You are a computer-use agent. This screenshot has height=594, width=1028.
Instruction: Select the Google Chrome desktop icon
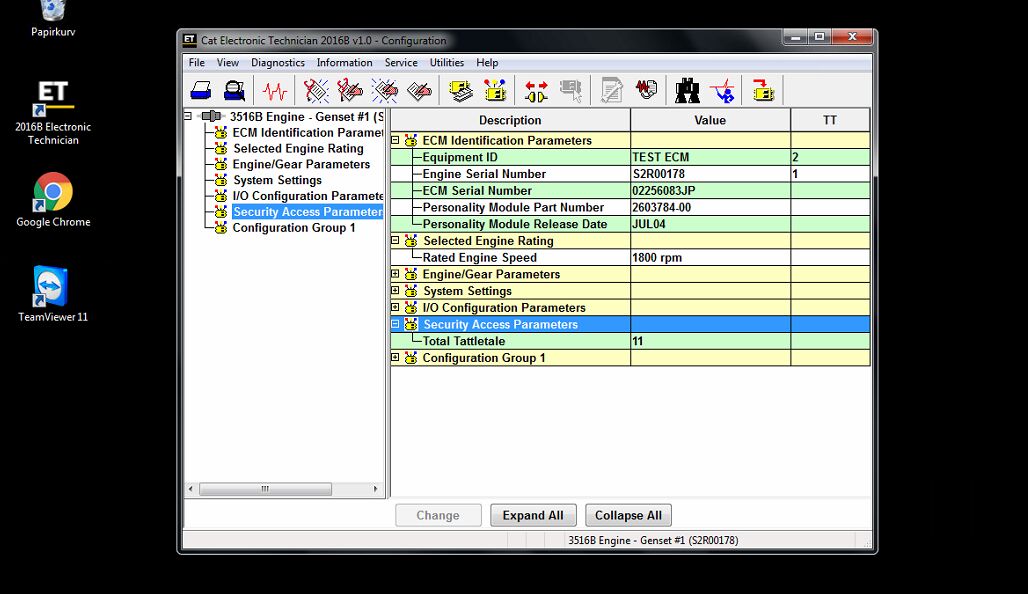coord(53,200)
